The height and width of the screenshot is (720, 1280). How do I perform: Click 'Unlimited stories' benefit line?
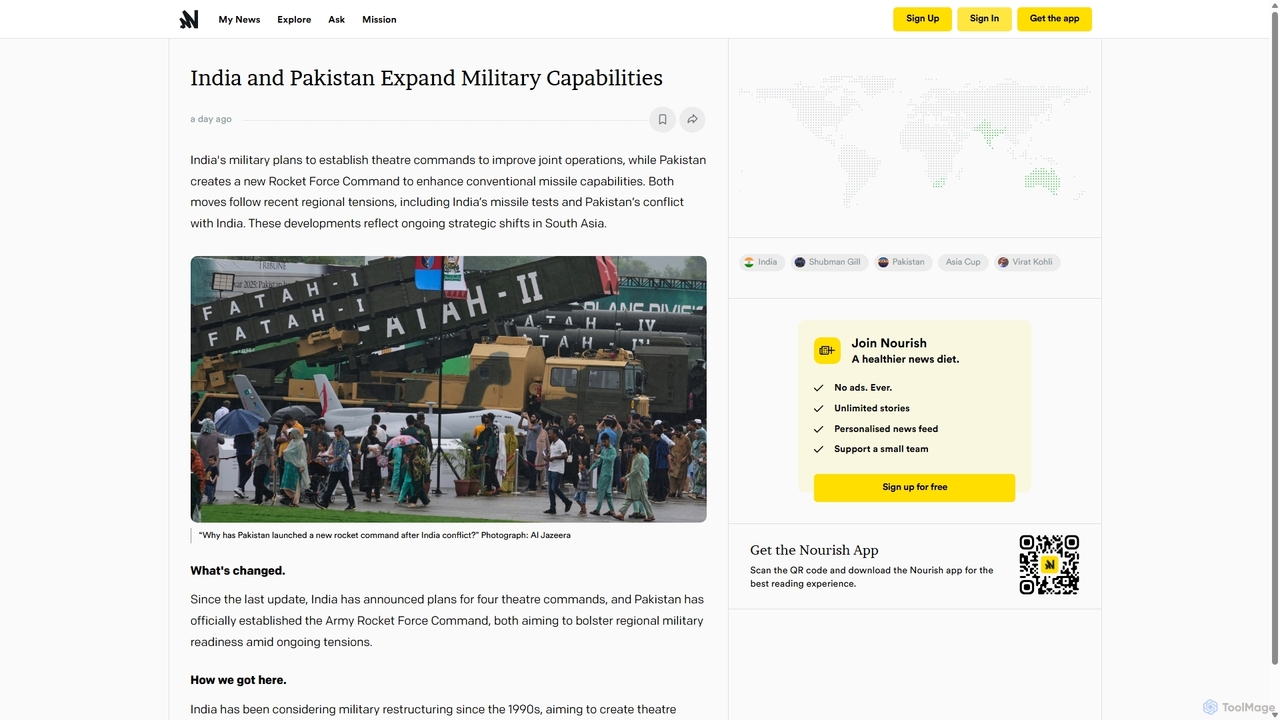[872, 408]
